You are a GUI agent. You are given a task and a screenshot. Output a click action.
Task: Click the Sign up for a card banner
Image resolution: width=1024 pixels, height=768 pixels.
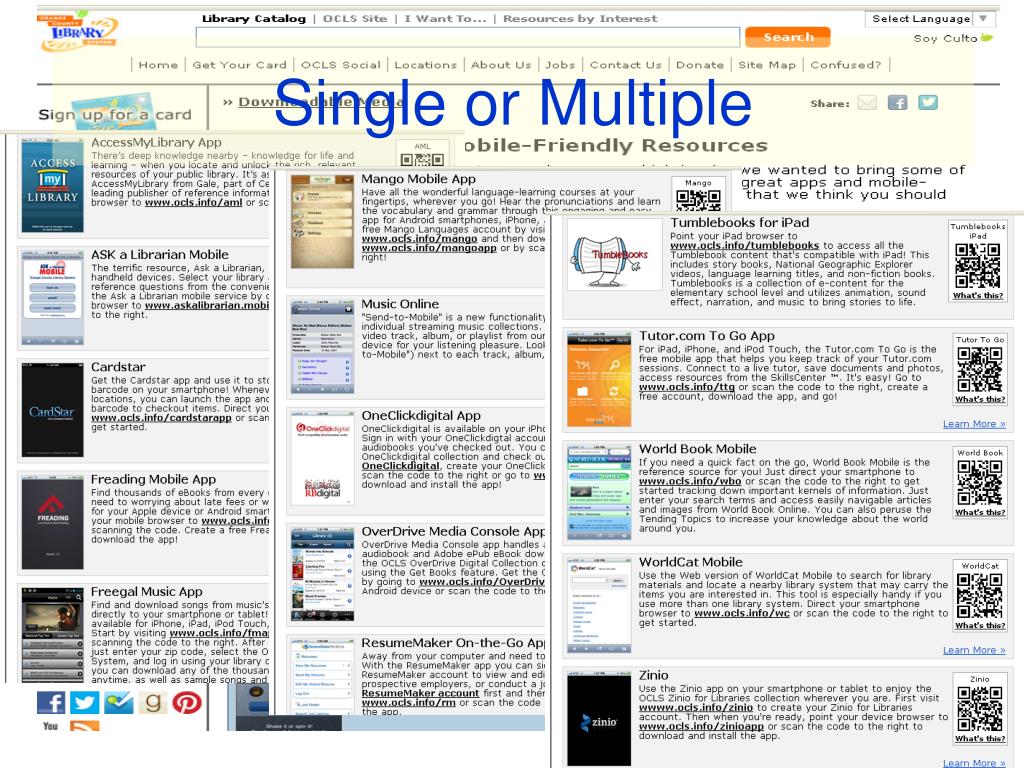click(x=115, y=114)
